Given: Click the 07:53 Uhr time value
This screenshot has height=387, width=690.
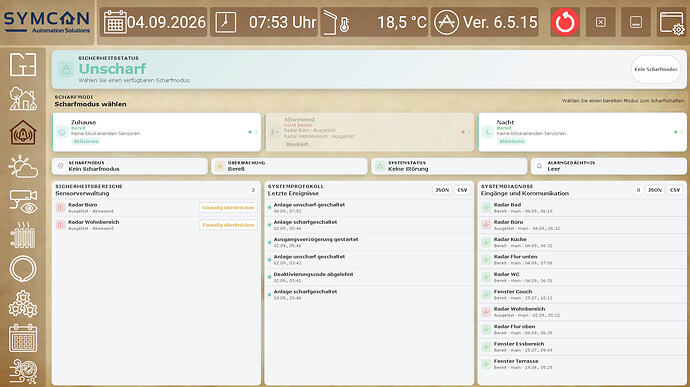Looking at the screenshot, I should [x=283, y=22].
